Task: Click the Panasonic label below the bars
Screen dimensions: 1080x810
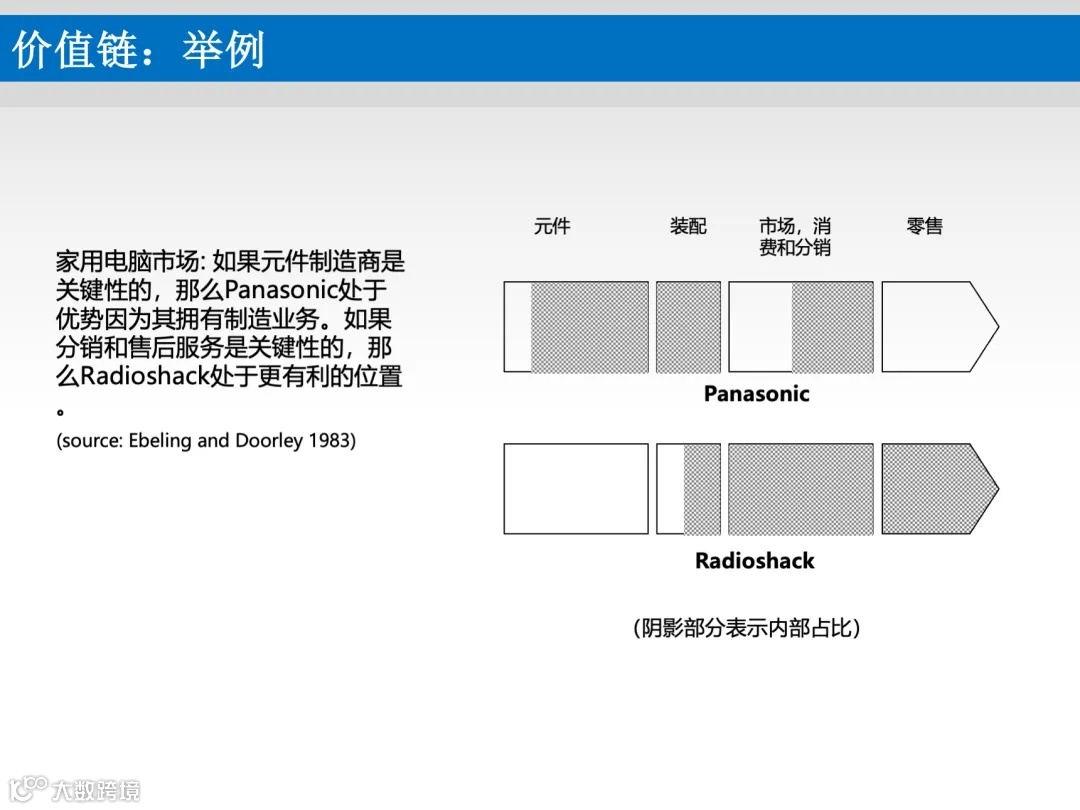Action: [x=755, y=394]
